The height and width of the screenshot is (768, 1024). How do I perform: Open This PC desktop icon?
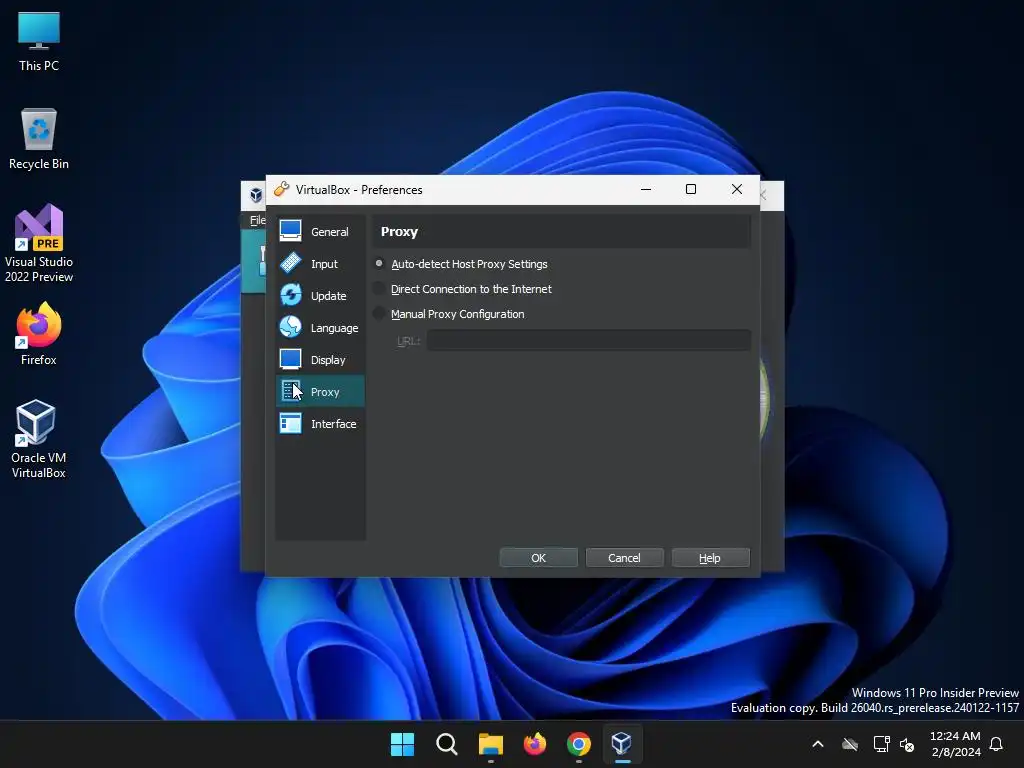tap(39, 41)
